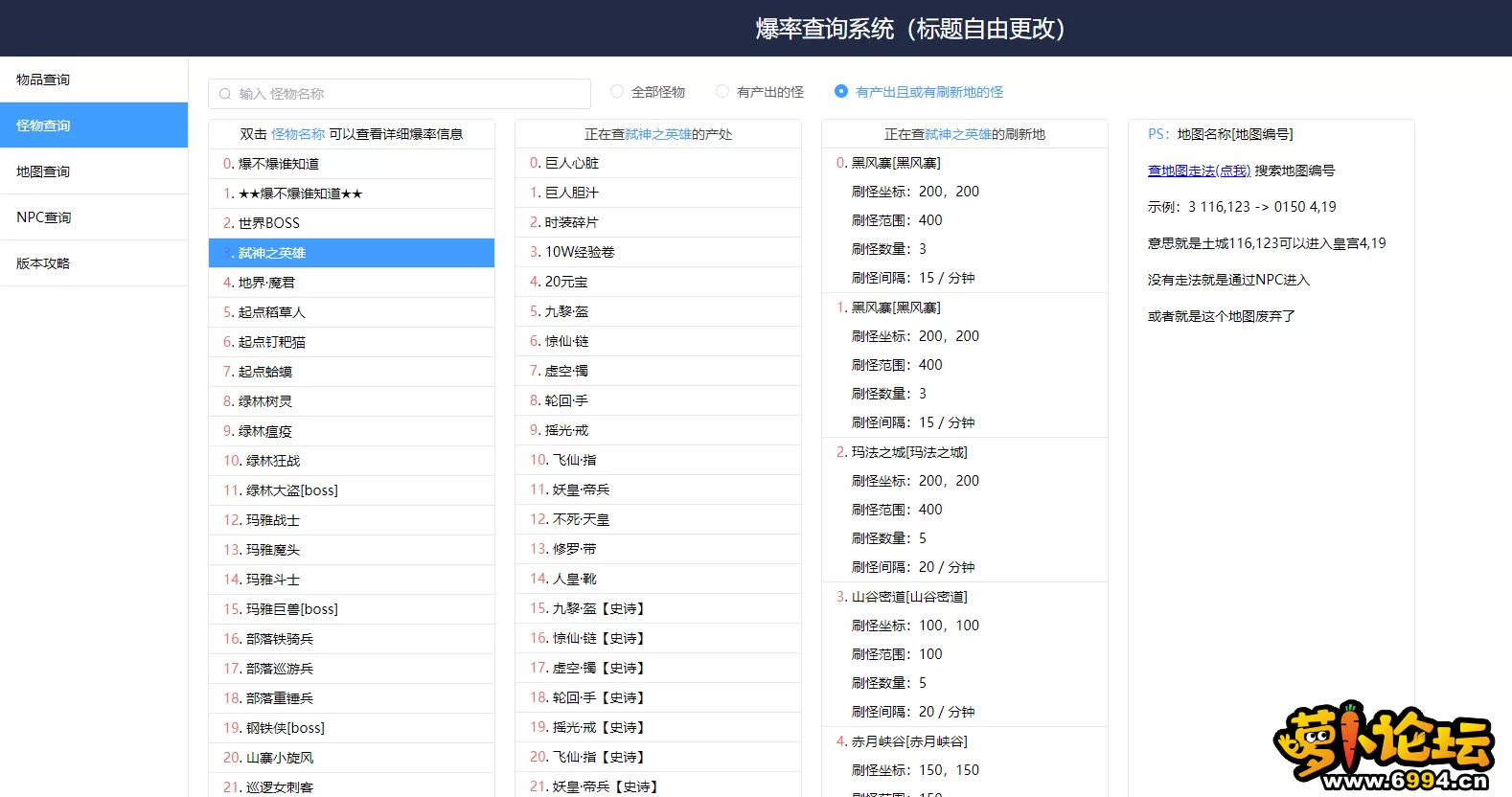Pick the 山寨小旋风 monster row
This screenshot has height=797, width=1512.
[x=352, y=758]
